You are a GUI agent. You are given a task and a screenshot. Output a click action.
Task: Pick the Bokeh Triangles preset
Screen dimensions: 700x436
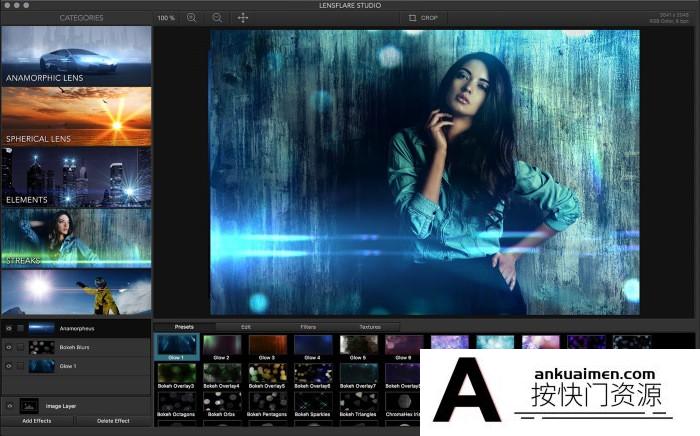pos(358,404)
